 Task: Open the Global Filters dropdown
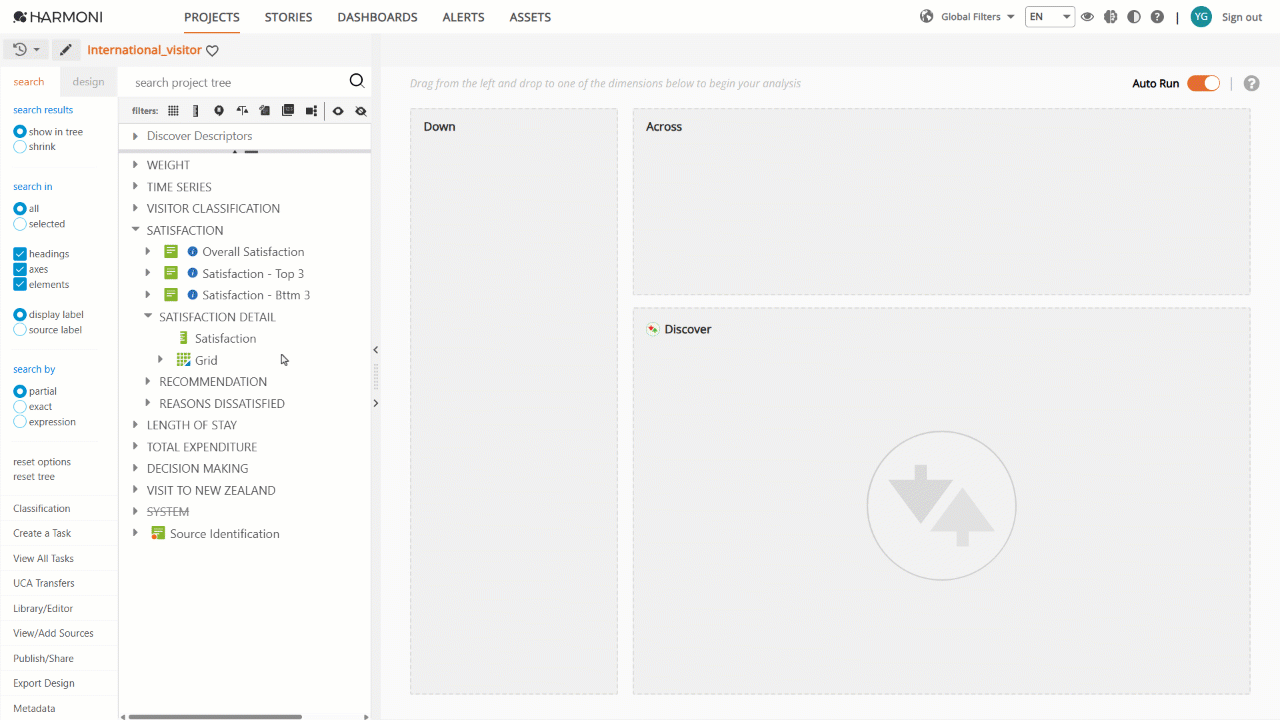978,17
